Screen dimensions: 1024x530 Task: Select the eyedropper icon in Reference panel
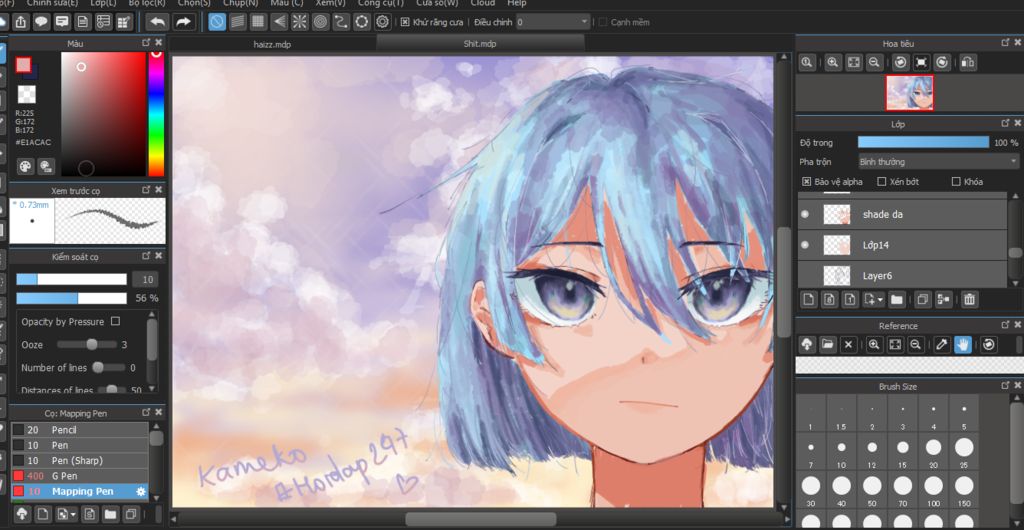pos(942,344)
